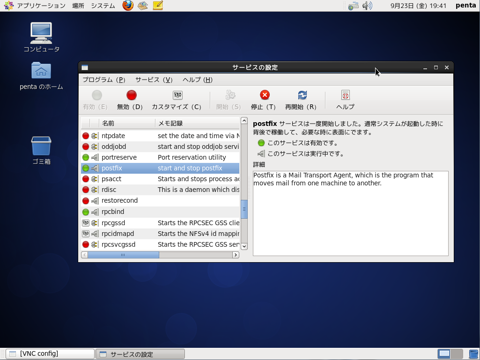Image resolution: width=480 pixels, height=360 pixels.
Task: Click the horizontal scrollbar thumb
Action: (x=123, y=255)
